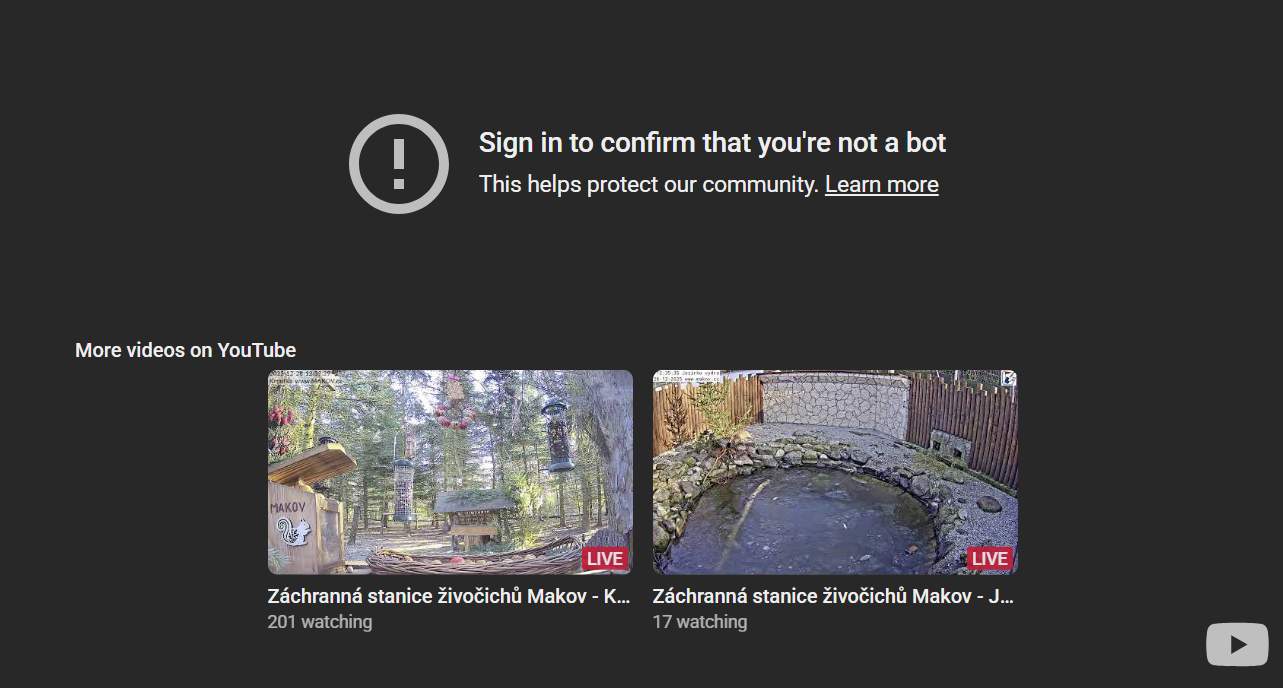Click the '17 watching' text

[700, 622]
